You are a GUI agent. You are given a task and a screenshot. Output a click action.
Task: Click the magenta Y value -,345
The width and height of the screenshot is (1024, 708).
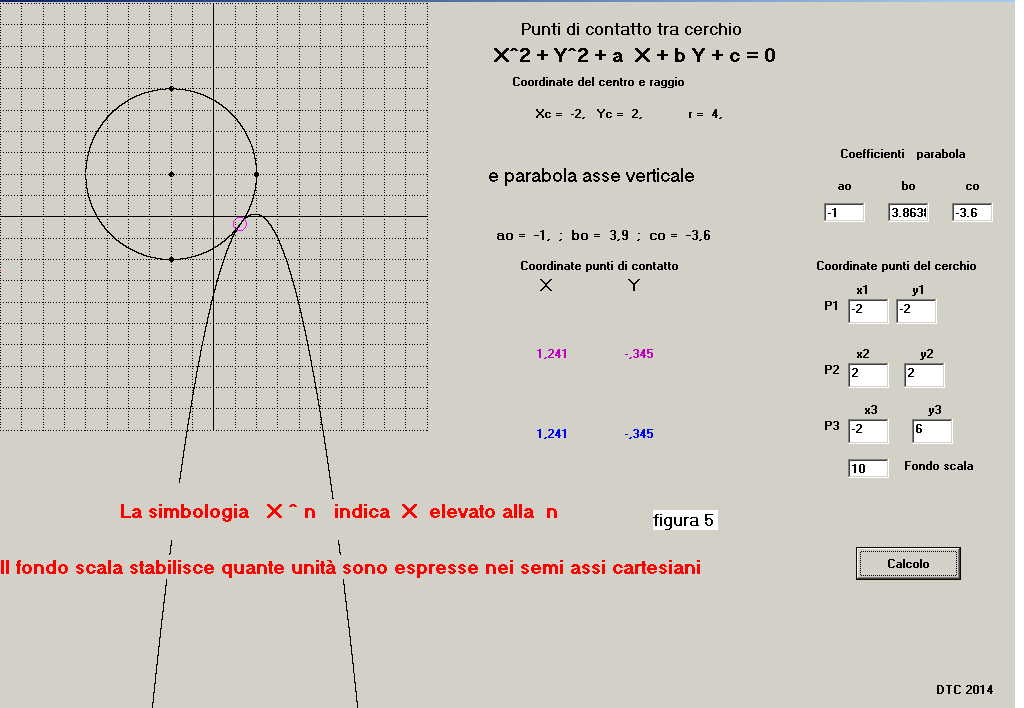click(x=639, y=354)
